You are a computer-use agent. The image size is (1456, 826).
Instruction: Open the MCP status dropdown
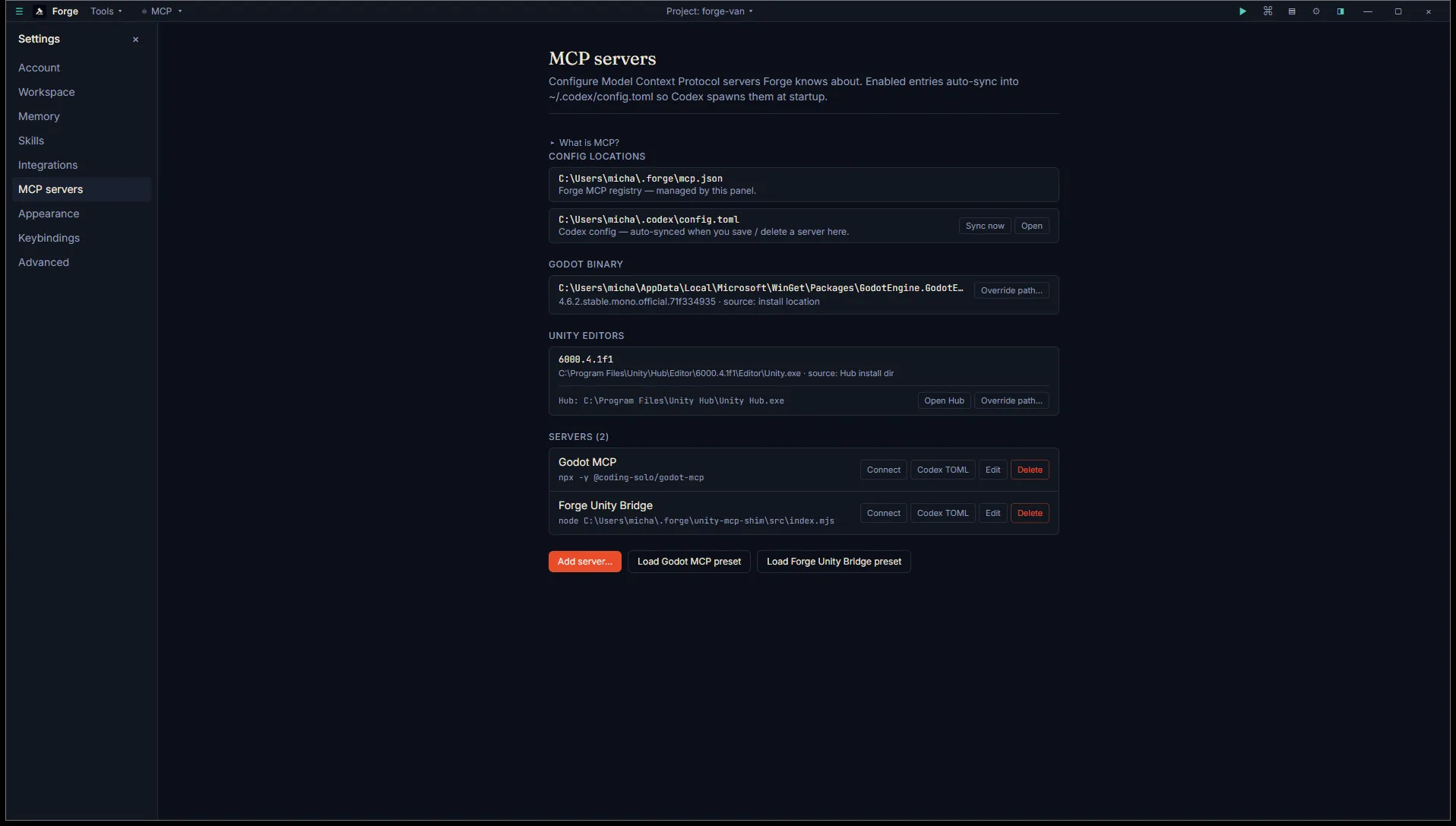162,11
